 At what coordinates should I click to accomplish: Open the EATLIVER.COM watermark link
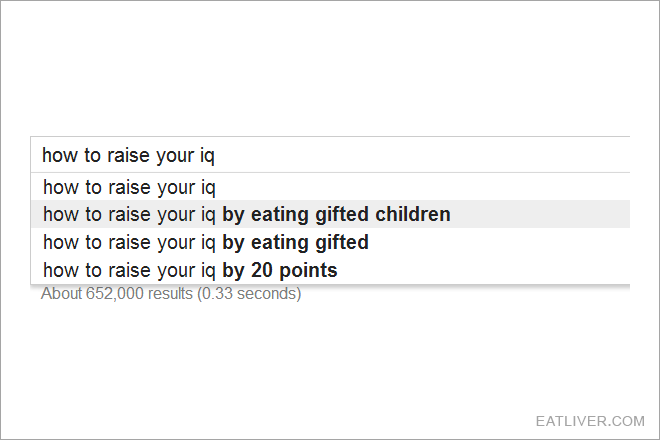click(590, 421)
